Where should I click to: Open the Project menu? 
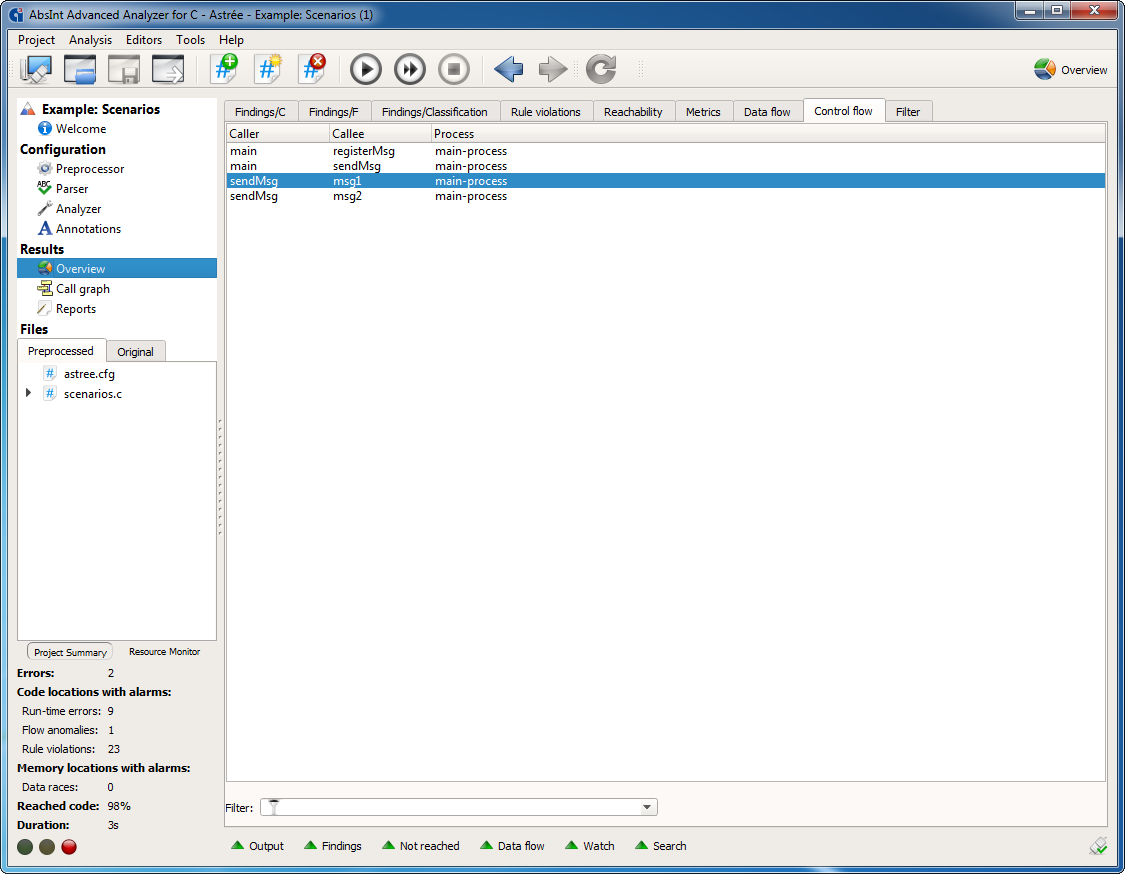(36, 40)
